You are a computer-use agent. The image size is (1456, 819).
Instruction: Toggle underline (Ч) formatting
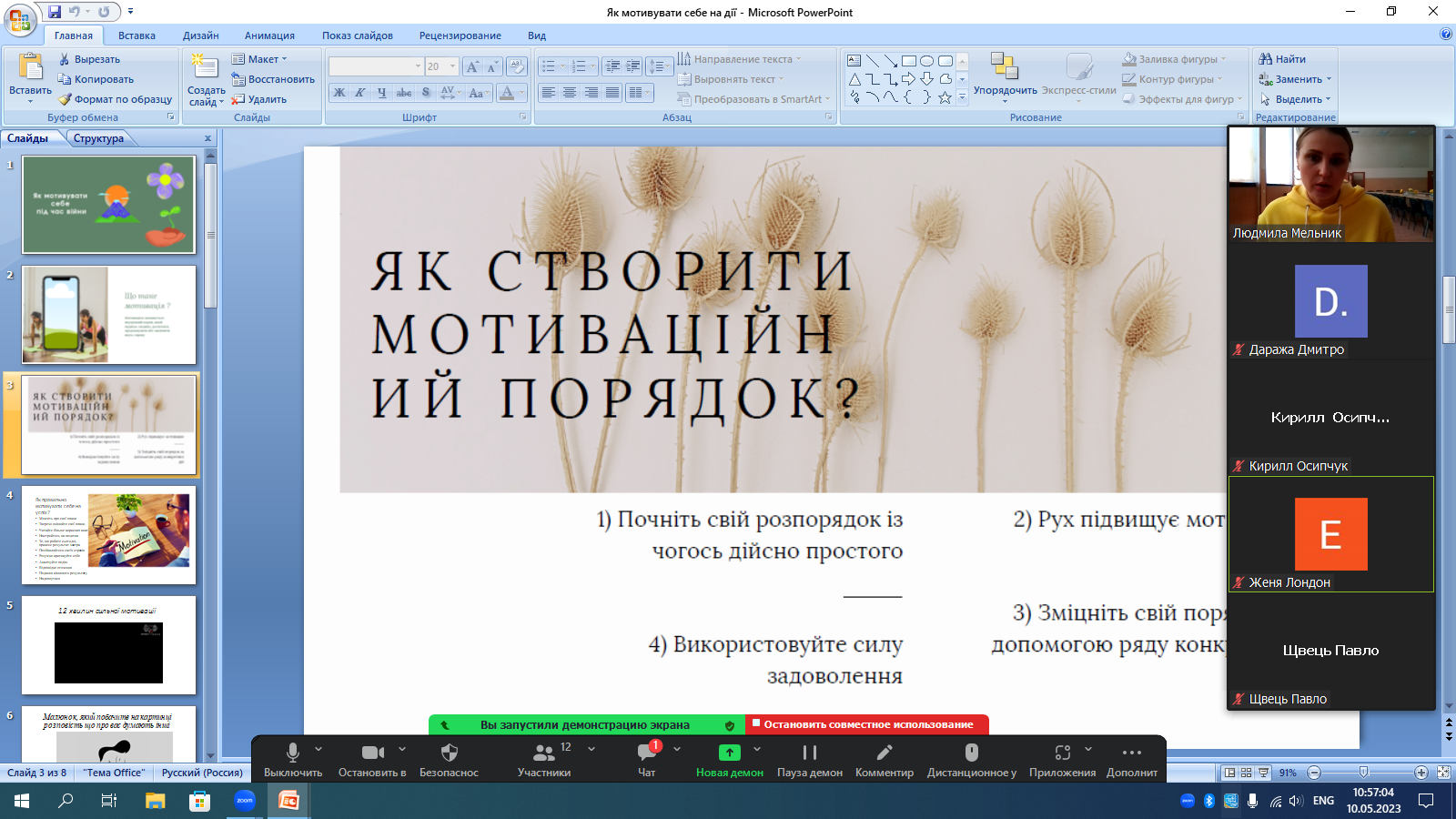click(382, 93)
